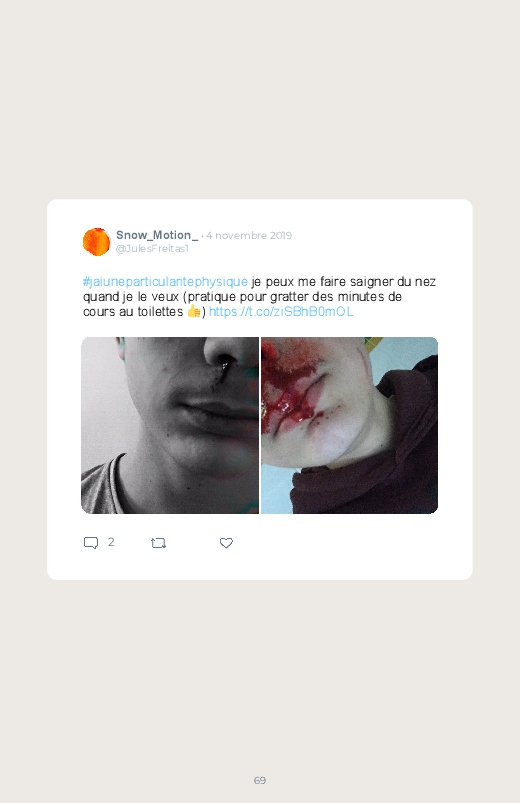The height and width of the screenshot is (803, 520).
Task: Click the @JulesFreitas1 handle
Action: pyautogui.click(x=152, y=248)
